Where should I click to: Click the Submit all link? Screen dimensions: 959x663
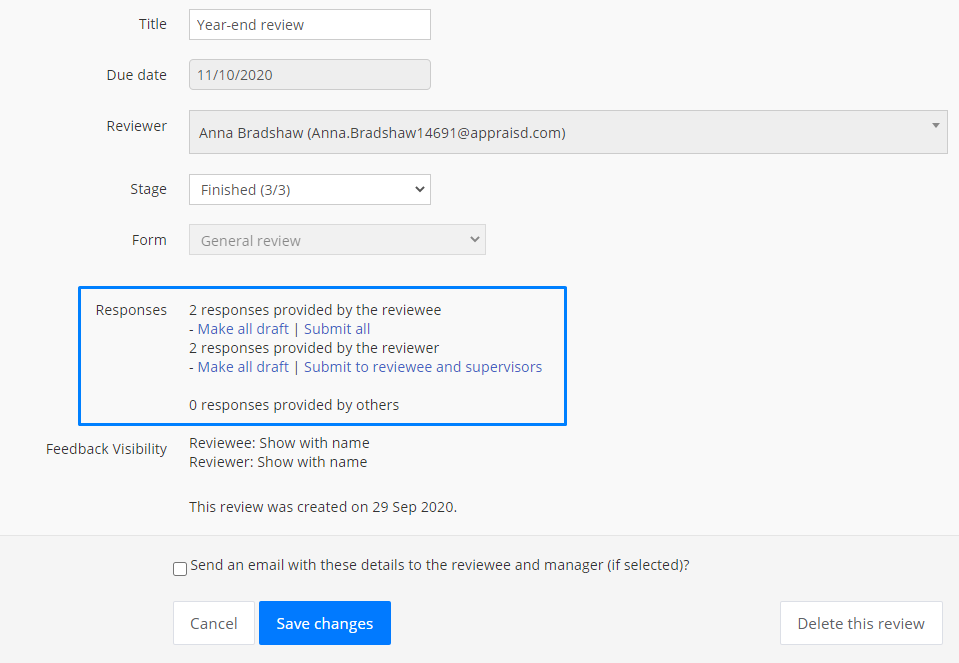click(337, 329)
